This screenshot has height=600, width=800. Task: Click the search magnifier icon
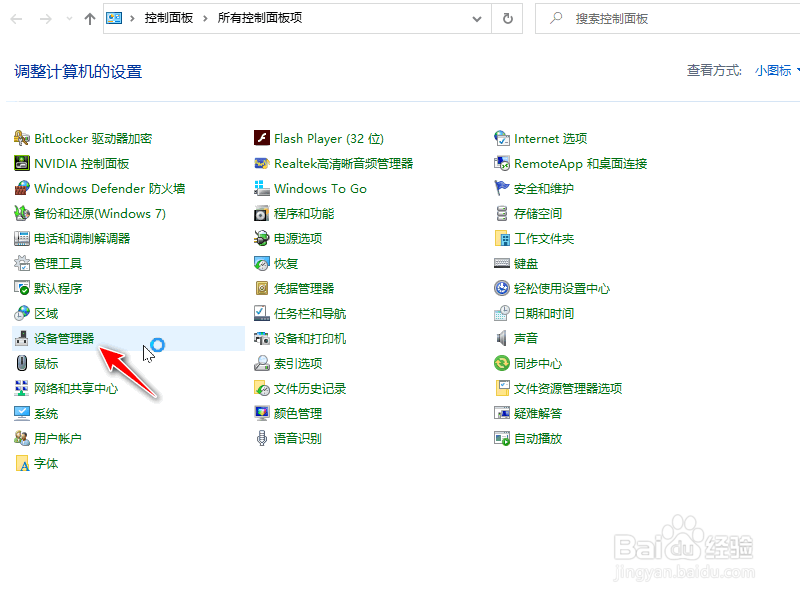coord(556,18)
